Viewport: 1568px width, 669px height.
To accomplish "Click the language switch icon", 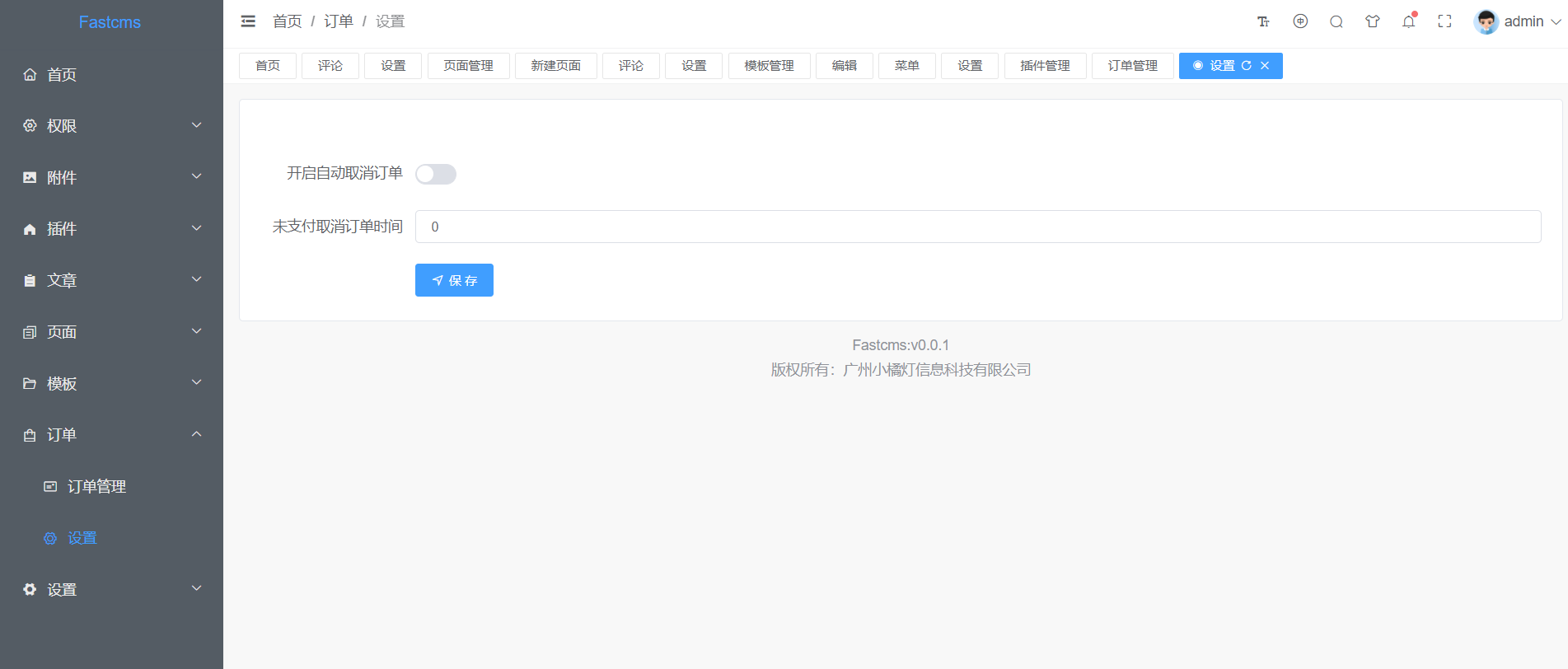I will (1300, 21).
